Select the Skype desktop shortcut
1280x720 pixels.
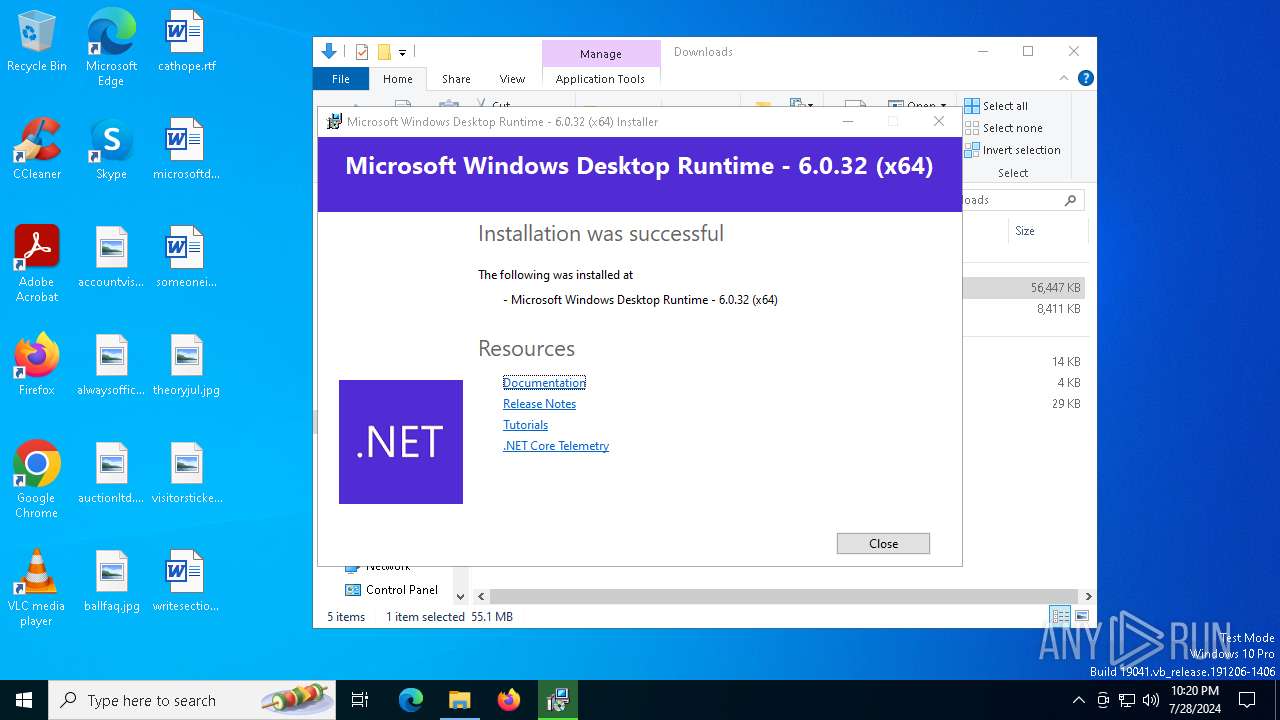(x=111, y=150)
